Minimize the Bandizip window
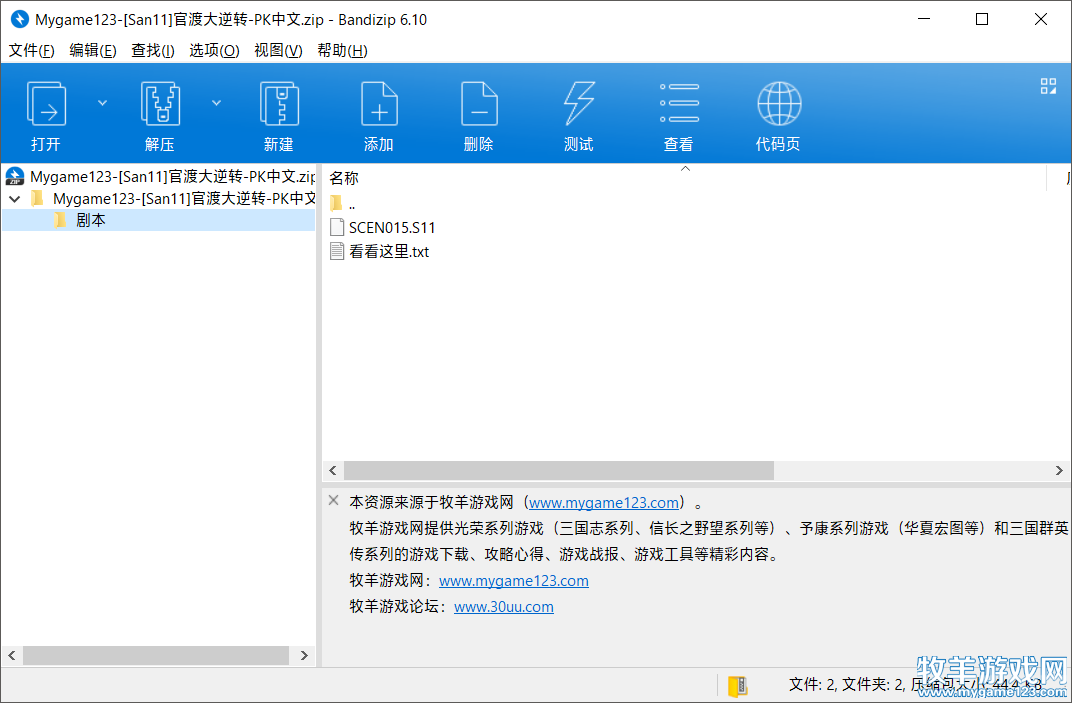The height and width of the screenshot is (703, 1072). (x=924, y=19)
